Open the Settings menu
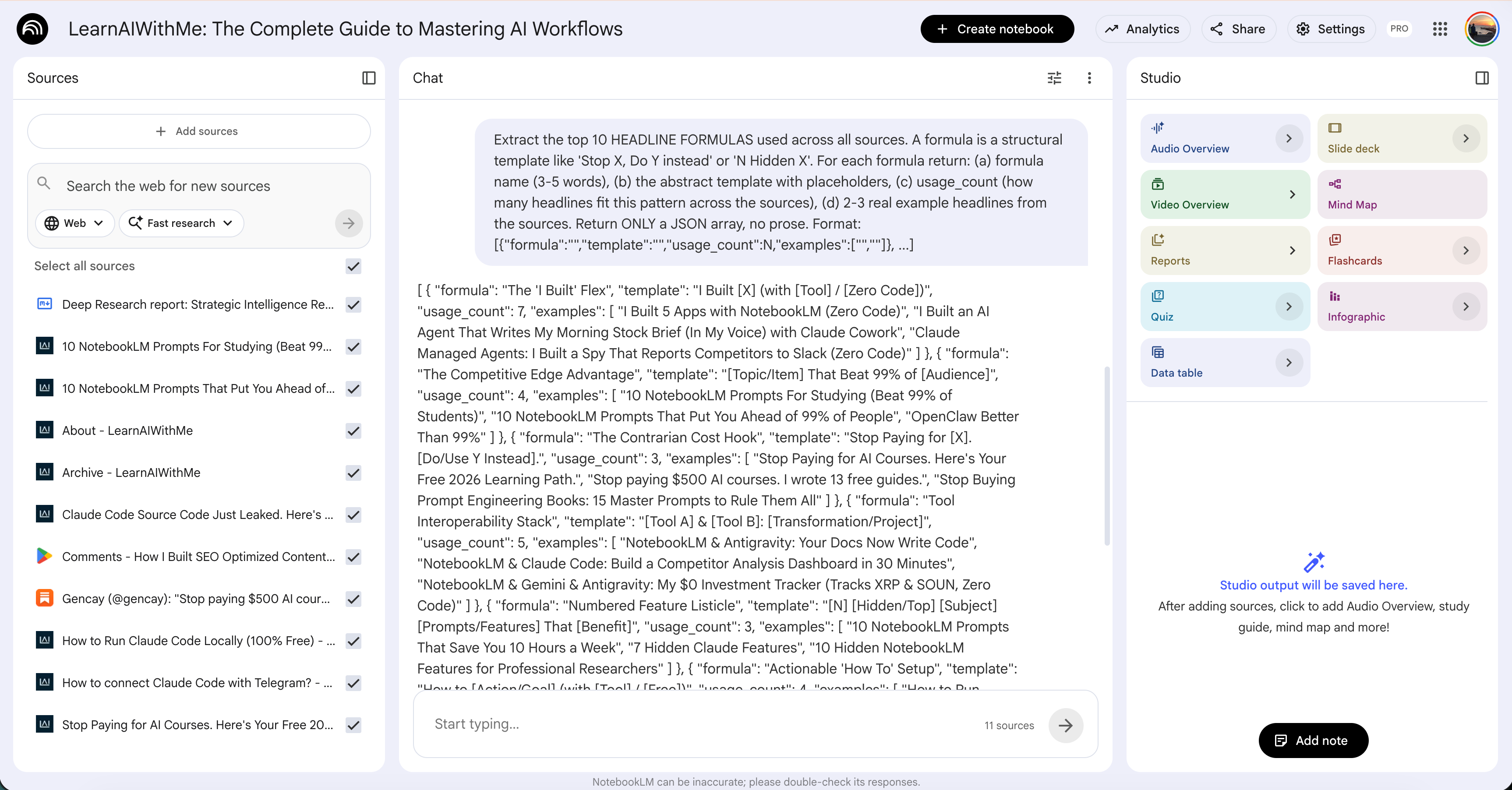Screen dimensions: 1512x790 coord(1331,29)
